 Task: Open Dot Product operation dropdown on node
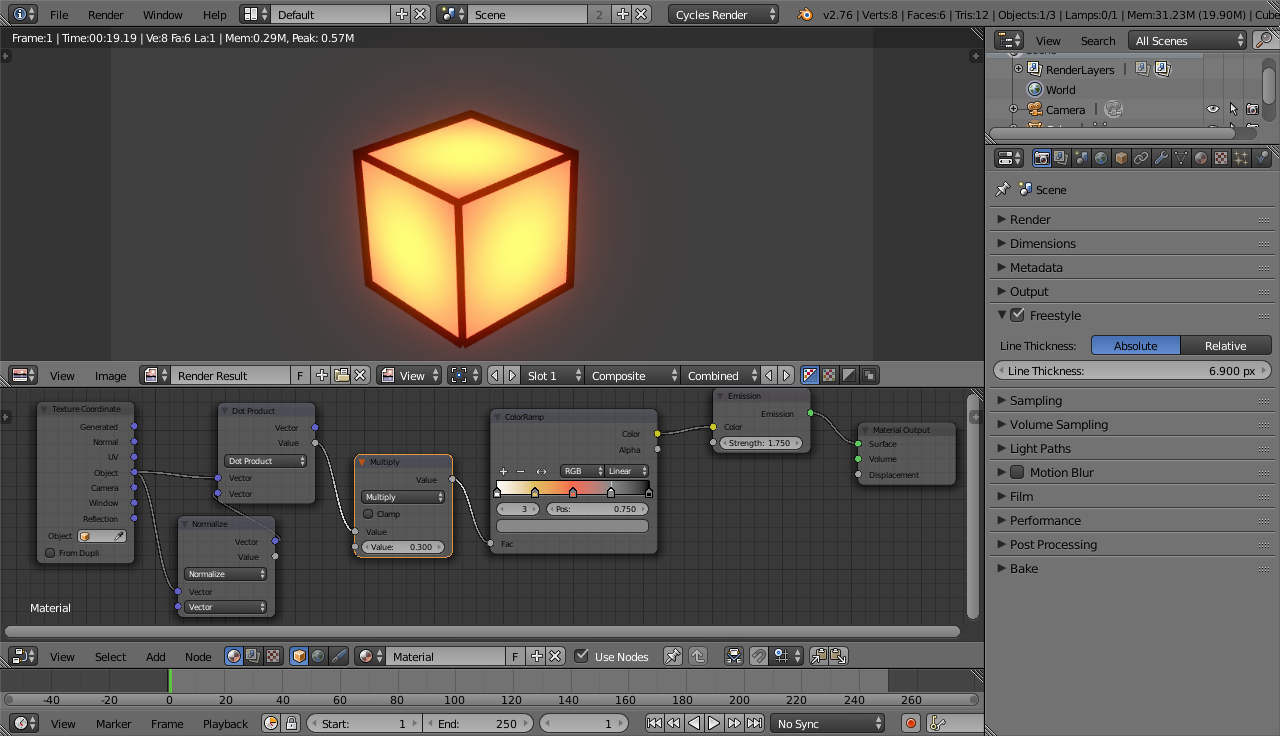tap(266, 461)
